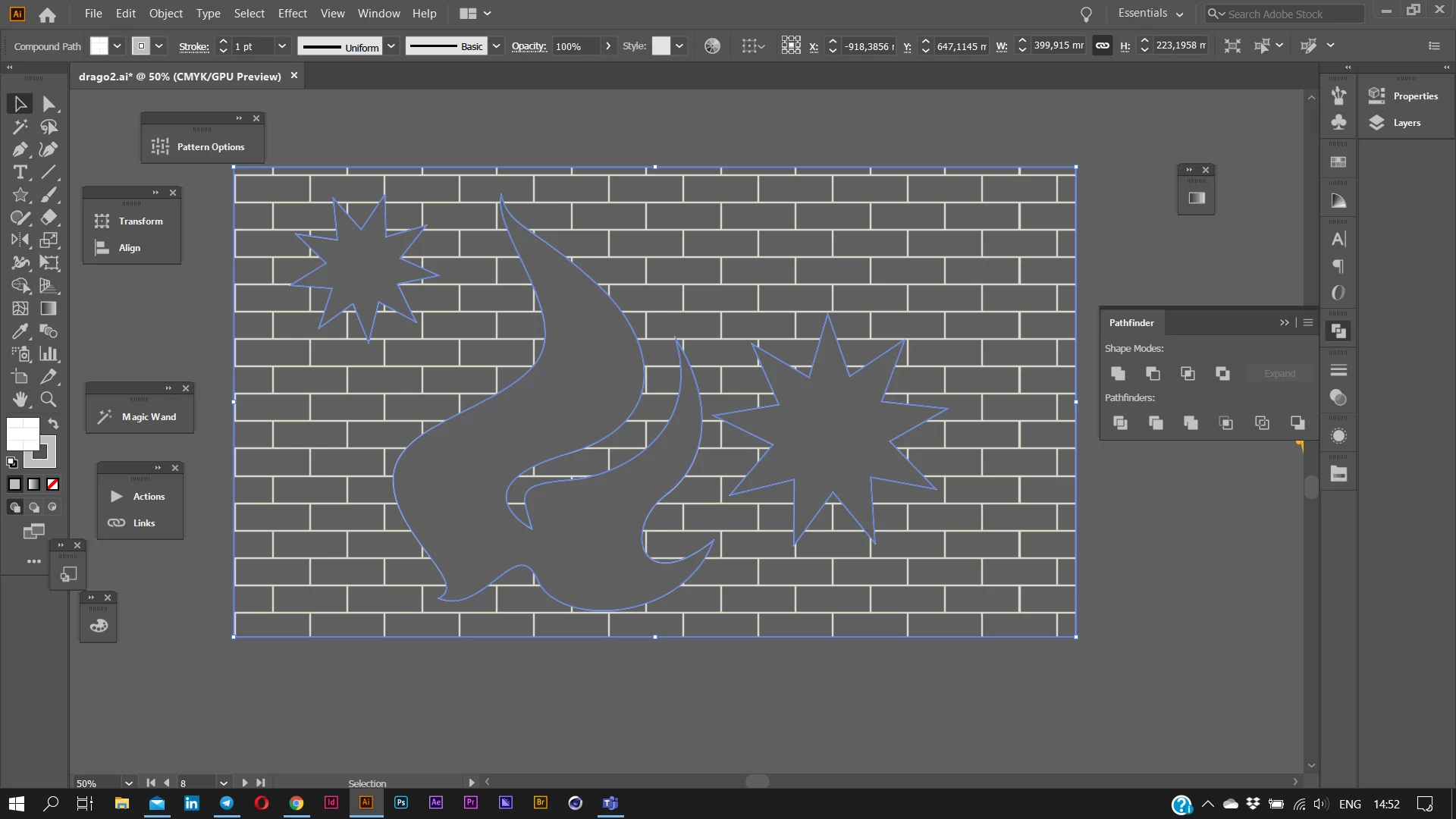Click the white Fill color swatch
This screenshot has height=819, width=1456.
coord(20,431)
